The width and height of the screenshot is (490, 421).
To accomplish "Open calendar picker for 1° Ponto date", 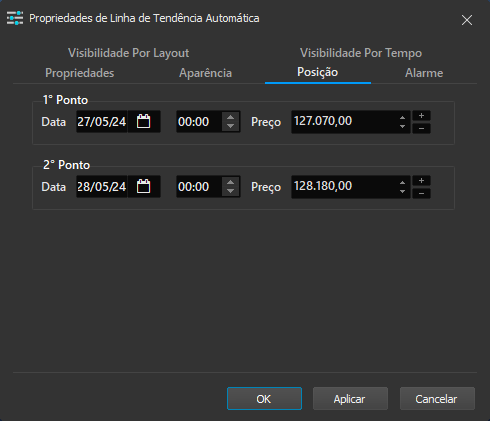I will click(x=144, y=121).
